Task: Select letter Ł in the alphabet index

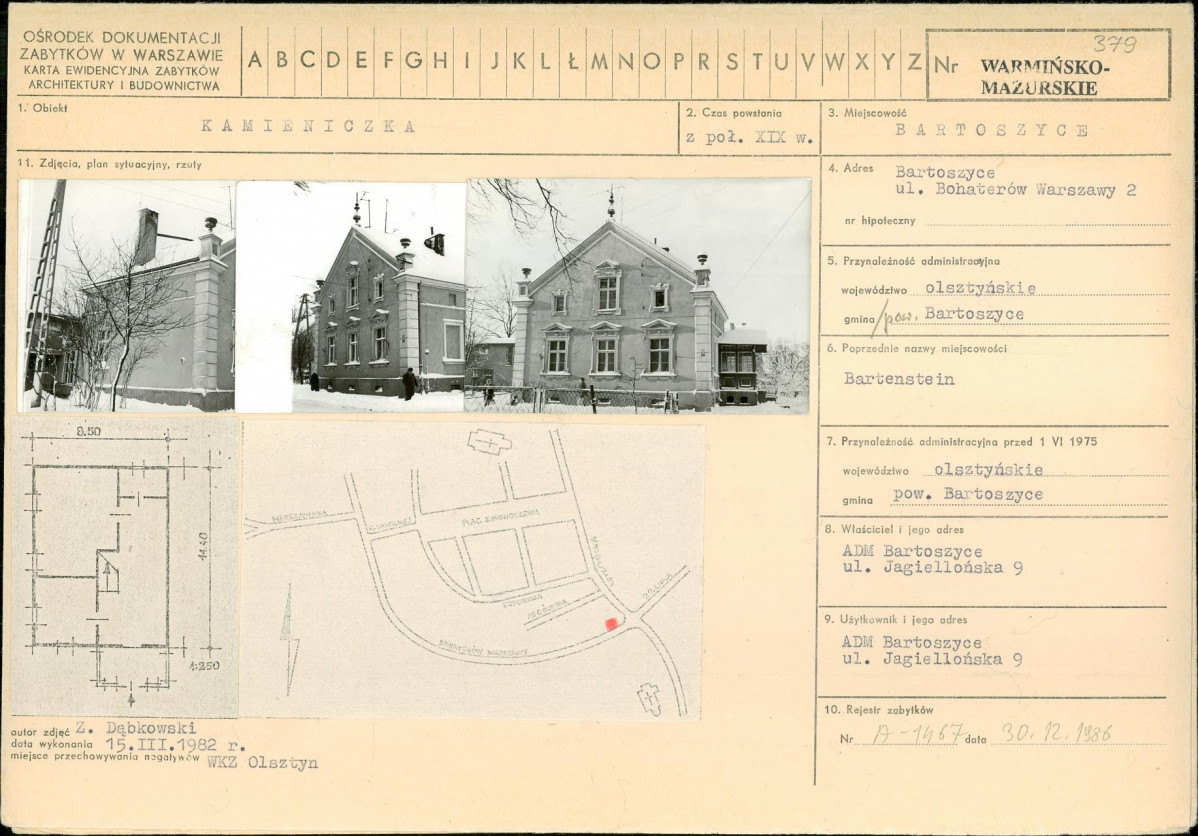Action: [572, 60]
